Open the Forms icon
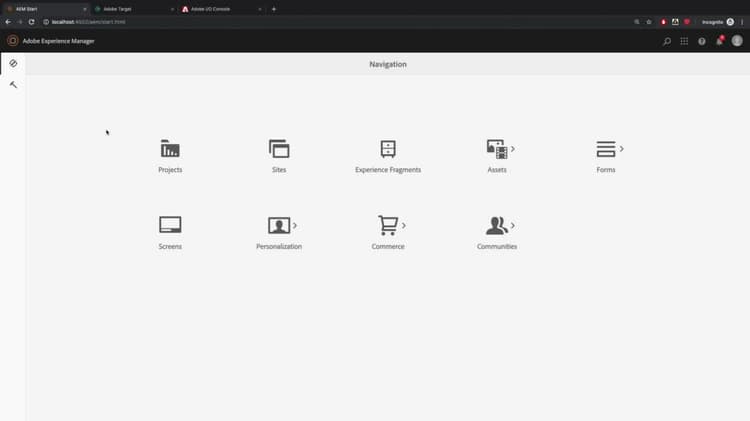This screenshot has width=750, height=421. pyautogui.click(x=606, y=149)
